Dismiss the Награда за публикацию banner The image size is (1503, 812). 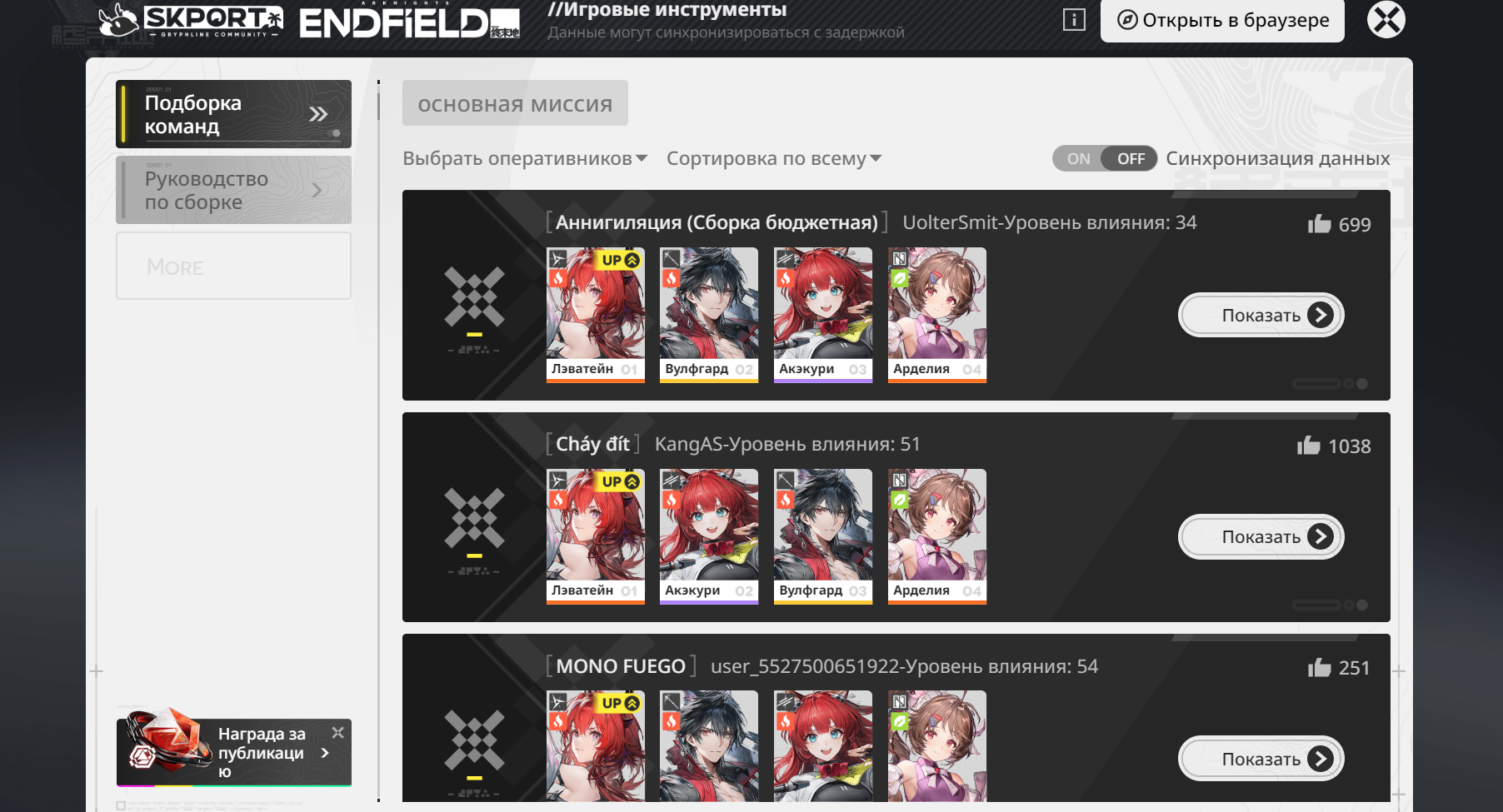pos(337,733)
